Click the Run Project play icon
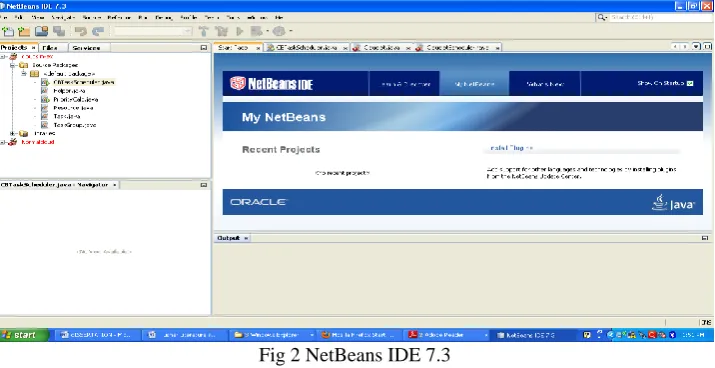The image size is (715, 368). click(239, 31)
